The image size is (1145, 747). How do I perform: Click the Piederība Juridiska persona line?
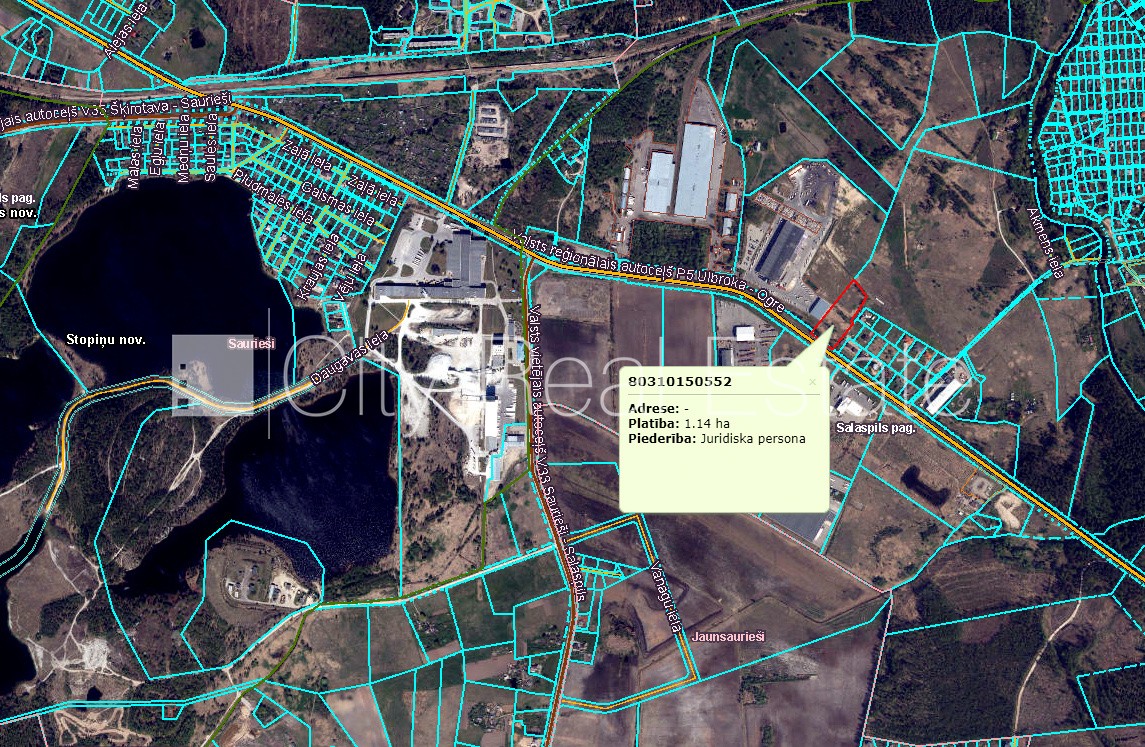pos(716,439)
